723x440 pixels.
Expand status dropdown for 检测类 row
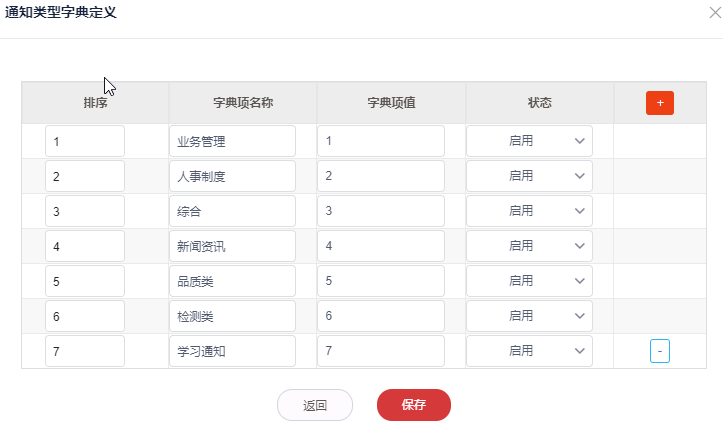click(x=530, y=316)
